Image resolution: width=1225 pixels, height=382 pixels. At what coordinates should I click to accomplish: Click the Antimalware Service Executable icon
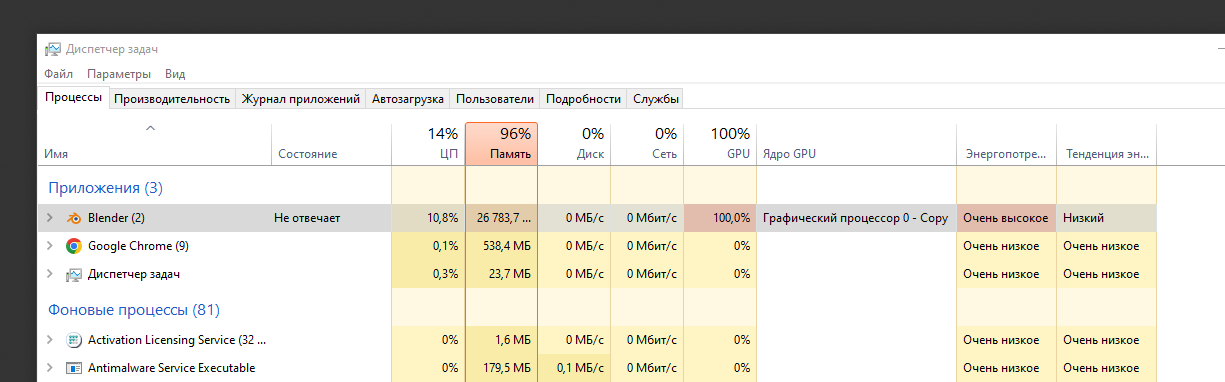[74, 368]
